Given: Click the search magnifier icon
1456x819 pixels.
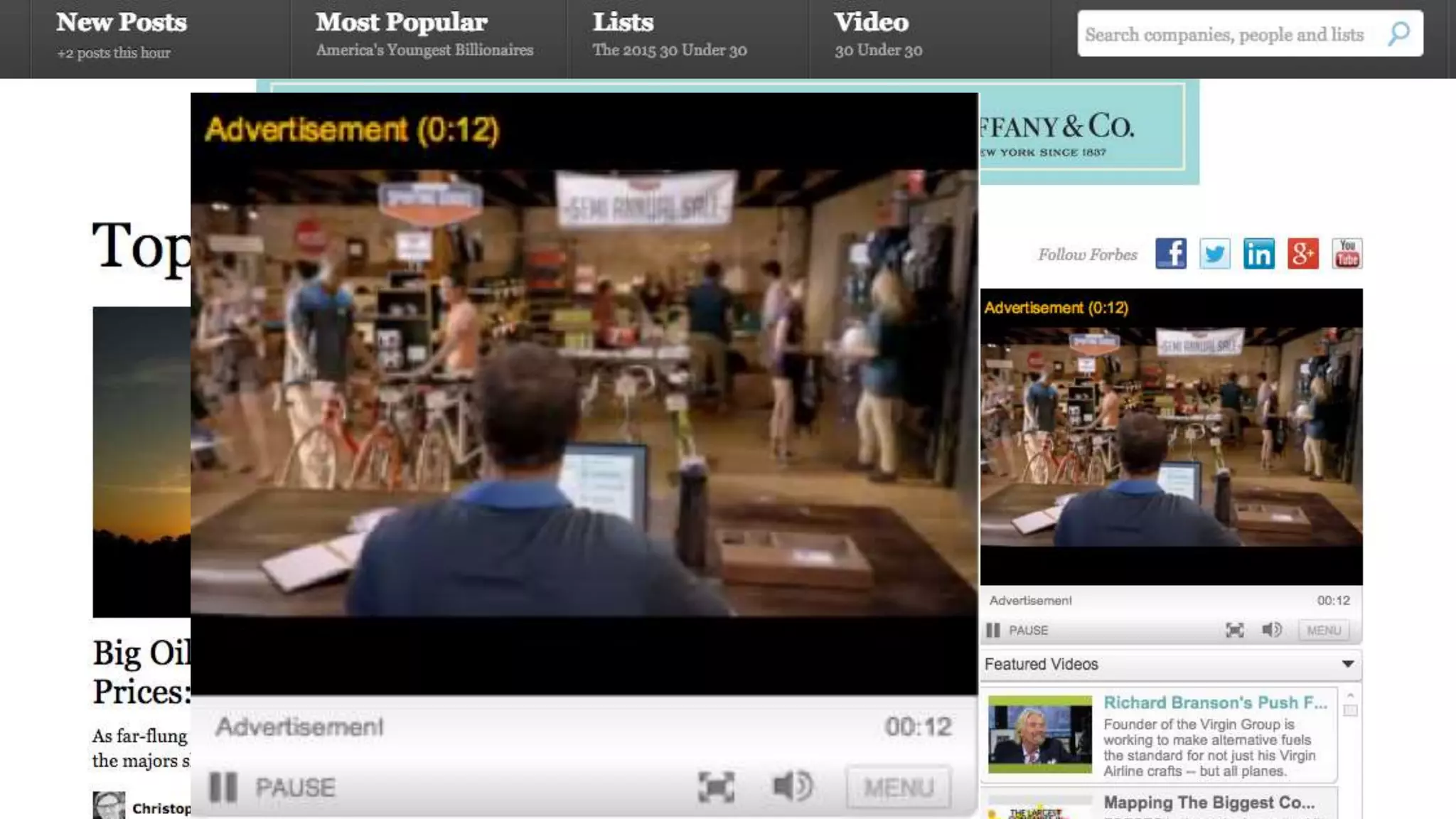Looking at the screenshot, I should pyautogui.click(x=1398, y=33).
